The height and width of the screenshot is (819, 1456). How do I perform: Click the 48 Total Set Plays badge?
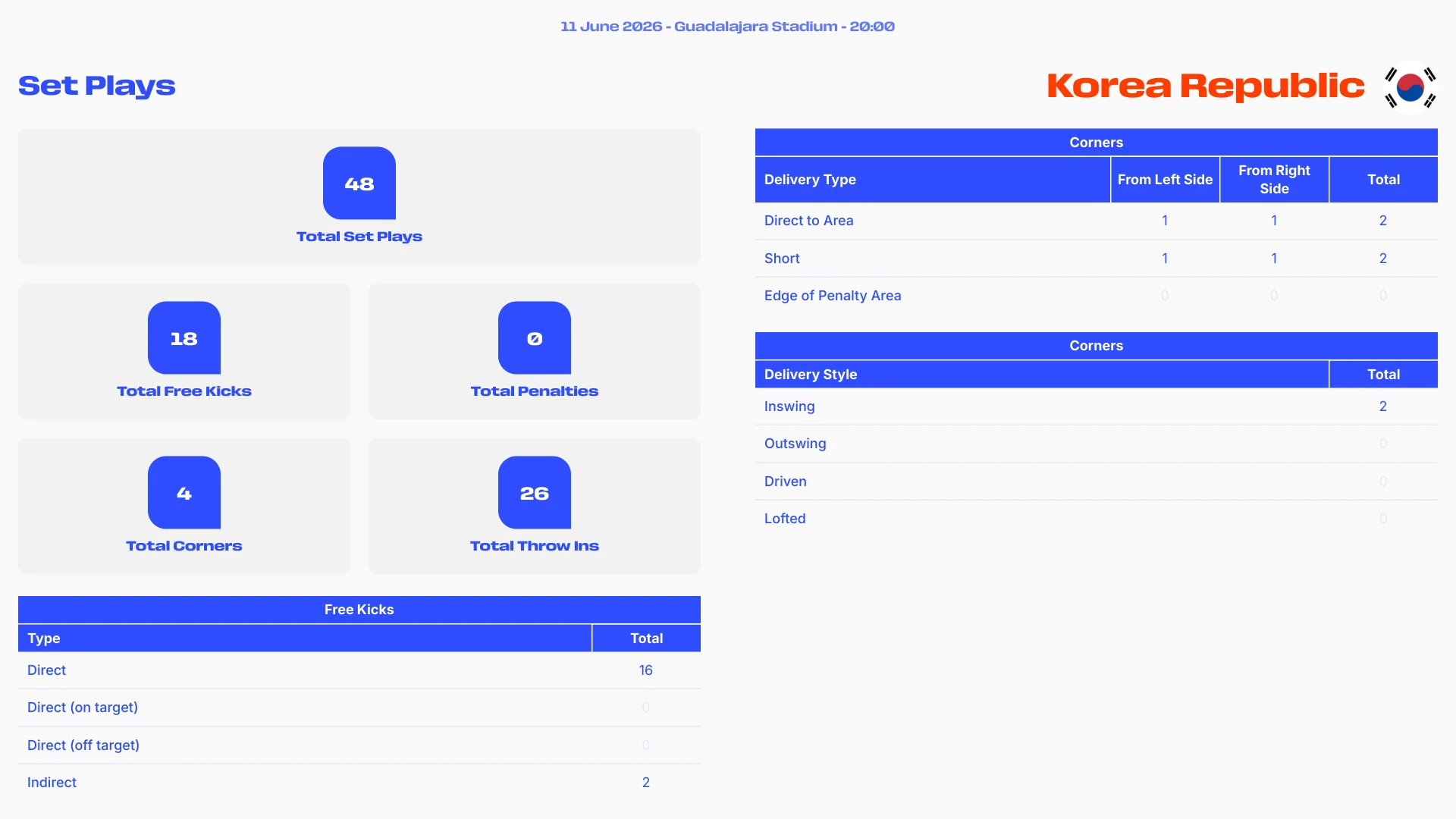(359, 183)
